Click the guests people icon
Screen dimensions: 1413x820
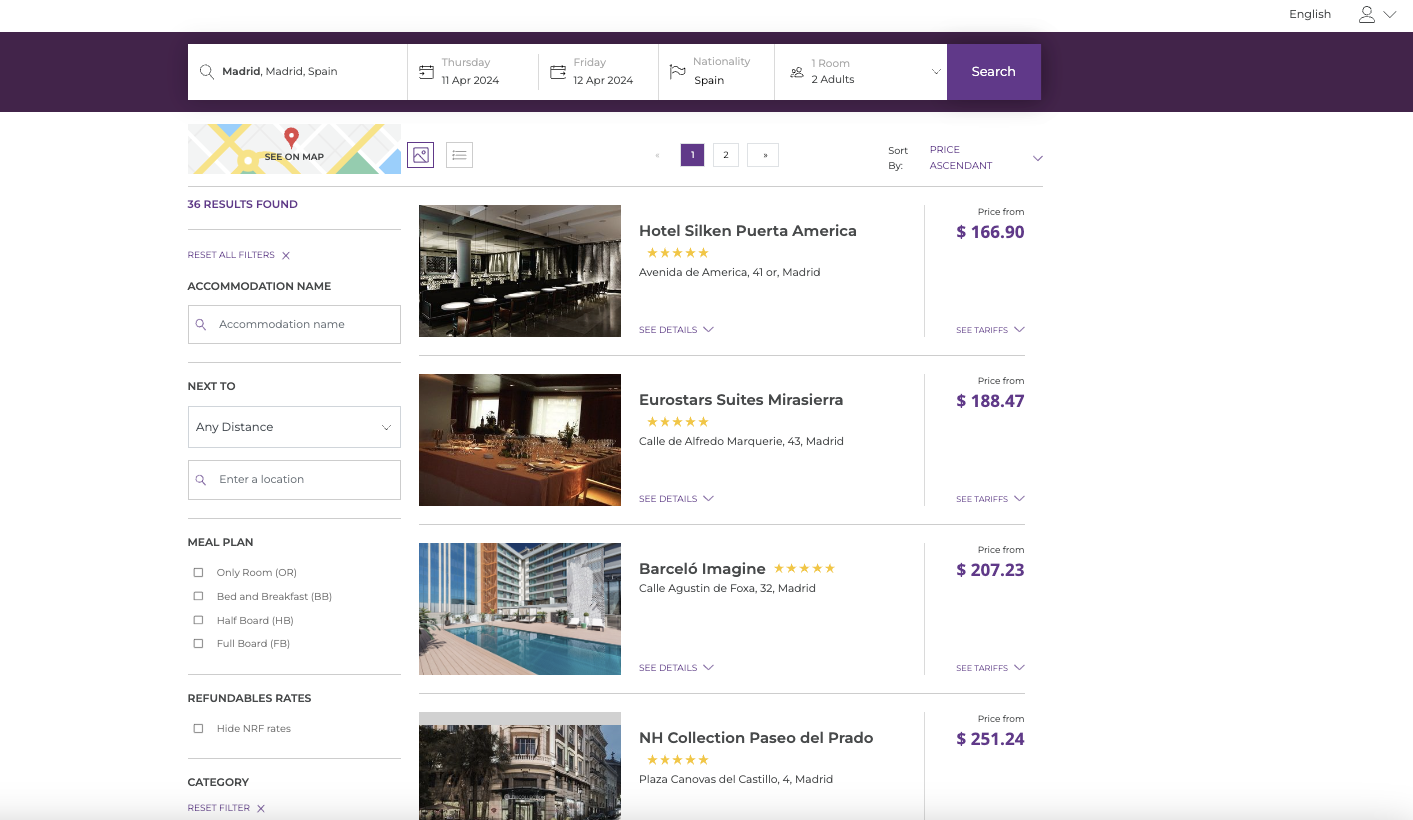point(797,72)
